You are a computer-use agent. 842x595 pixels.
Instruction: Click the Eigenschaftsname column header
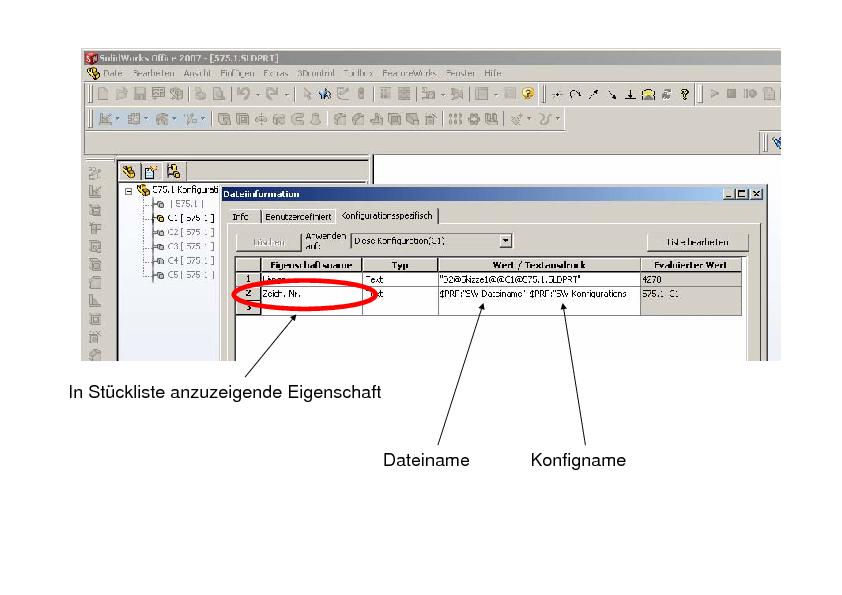pyautogui.click(x=311, y=265)
